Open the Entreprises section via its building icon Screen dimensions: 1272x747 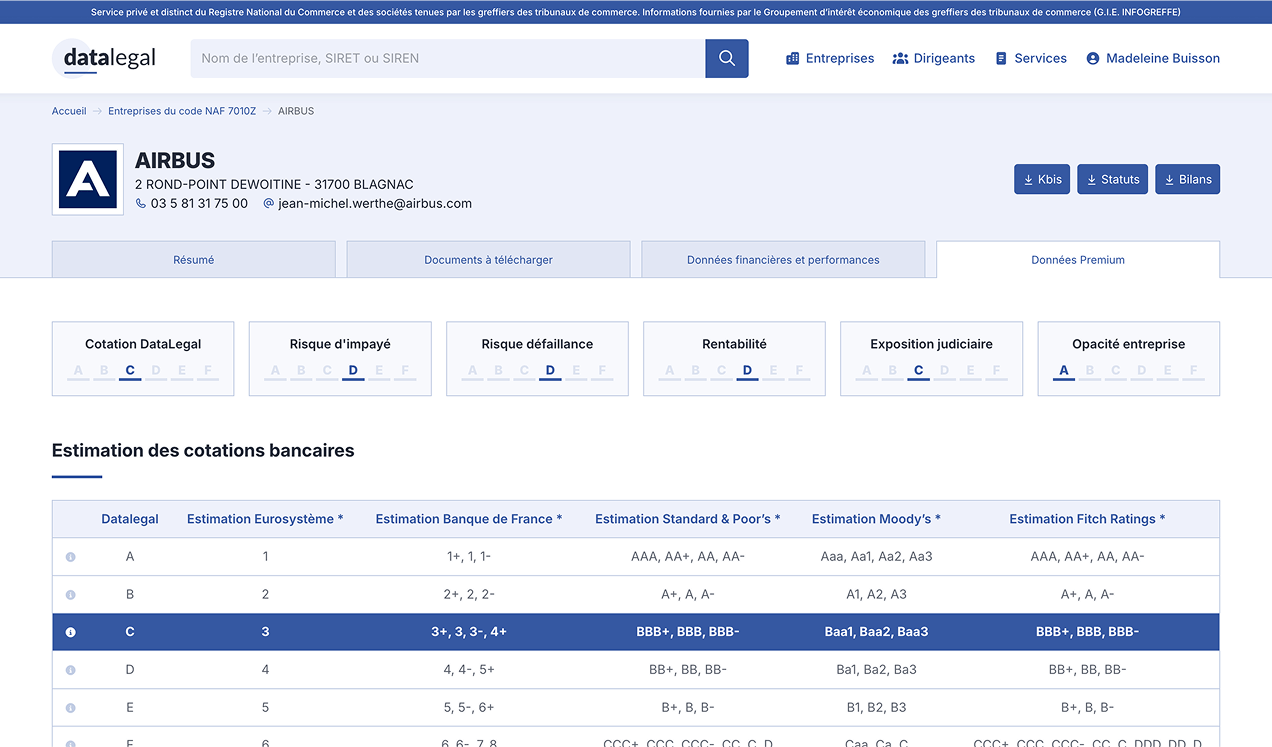coord(793,58)
